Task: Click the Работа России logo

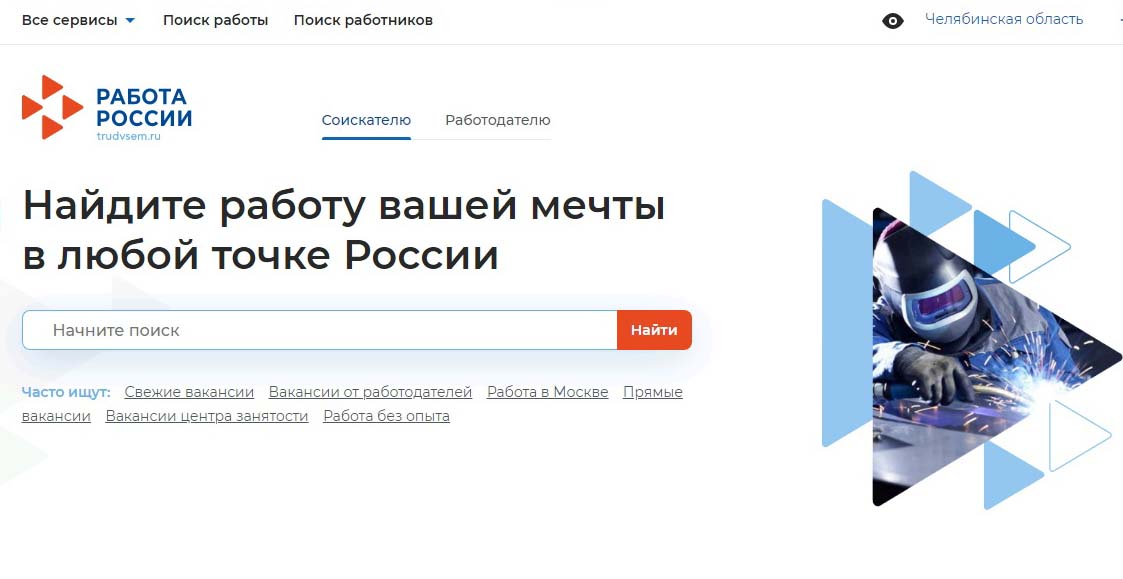Action: tap(107, 107)
